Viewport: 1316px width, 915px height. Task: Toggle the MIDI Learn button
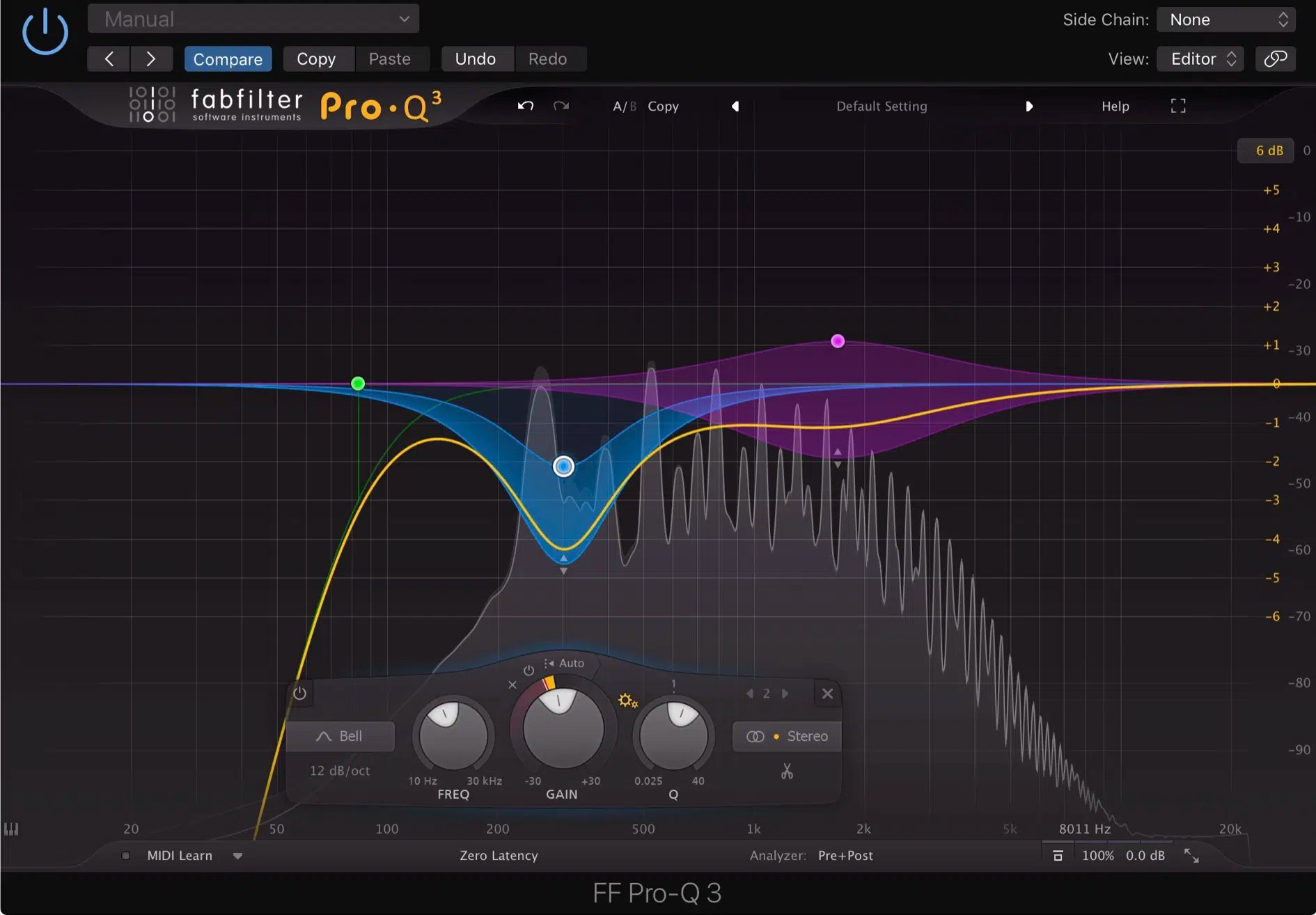(x=180, y=855)
